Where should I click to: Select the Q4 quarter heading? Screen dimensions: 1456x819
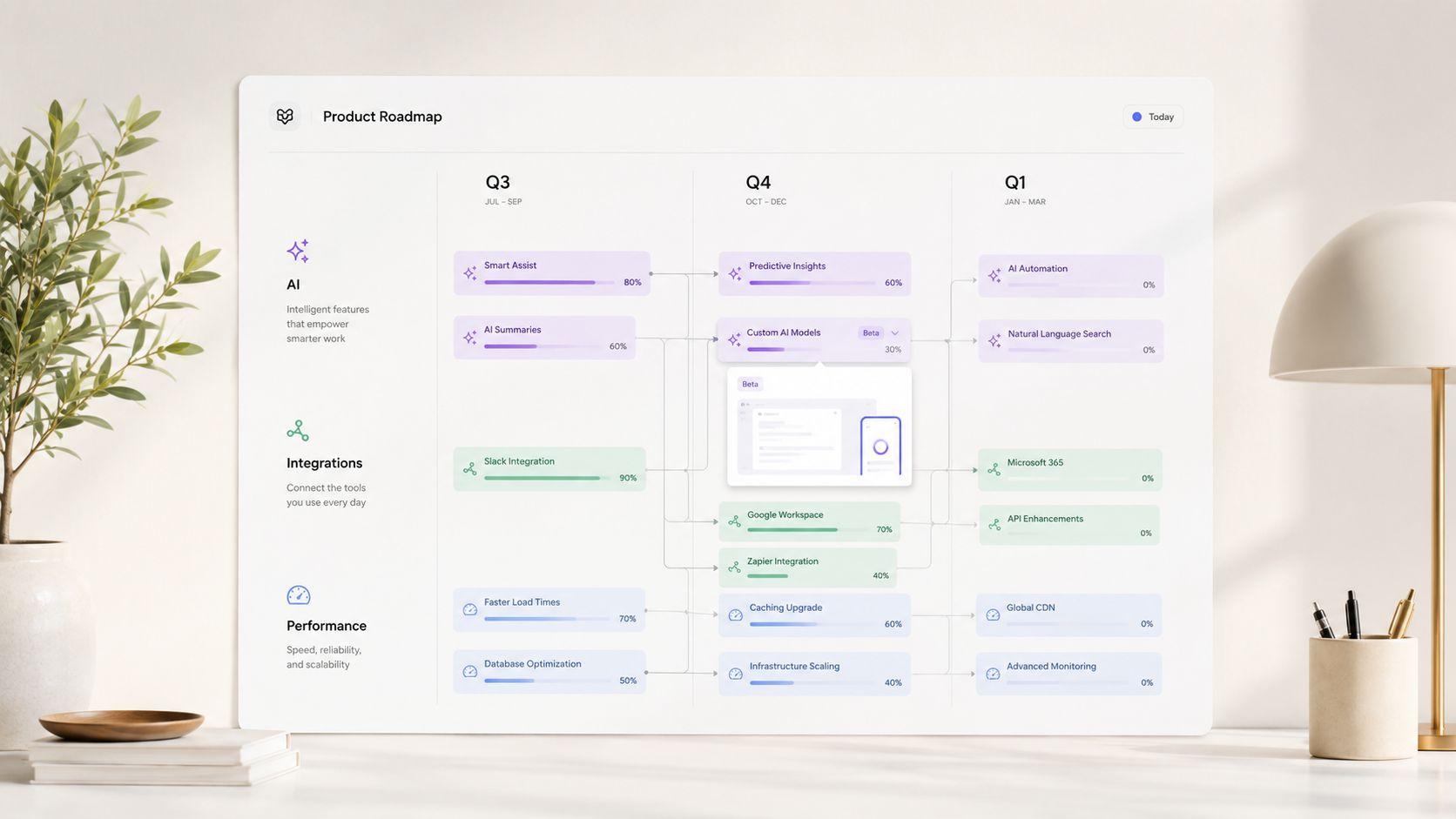pyautogui.click(x=758, y=182)
